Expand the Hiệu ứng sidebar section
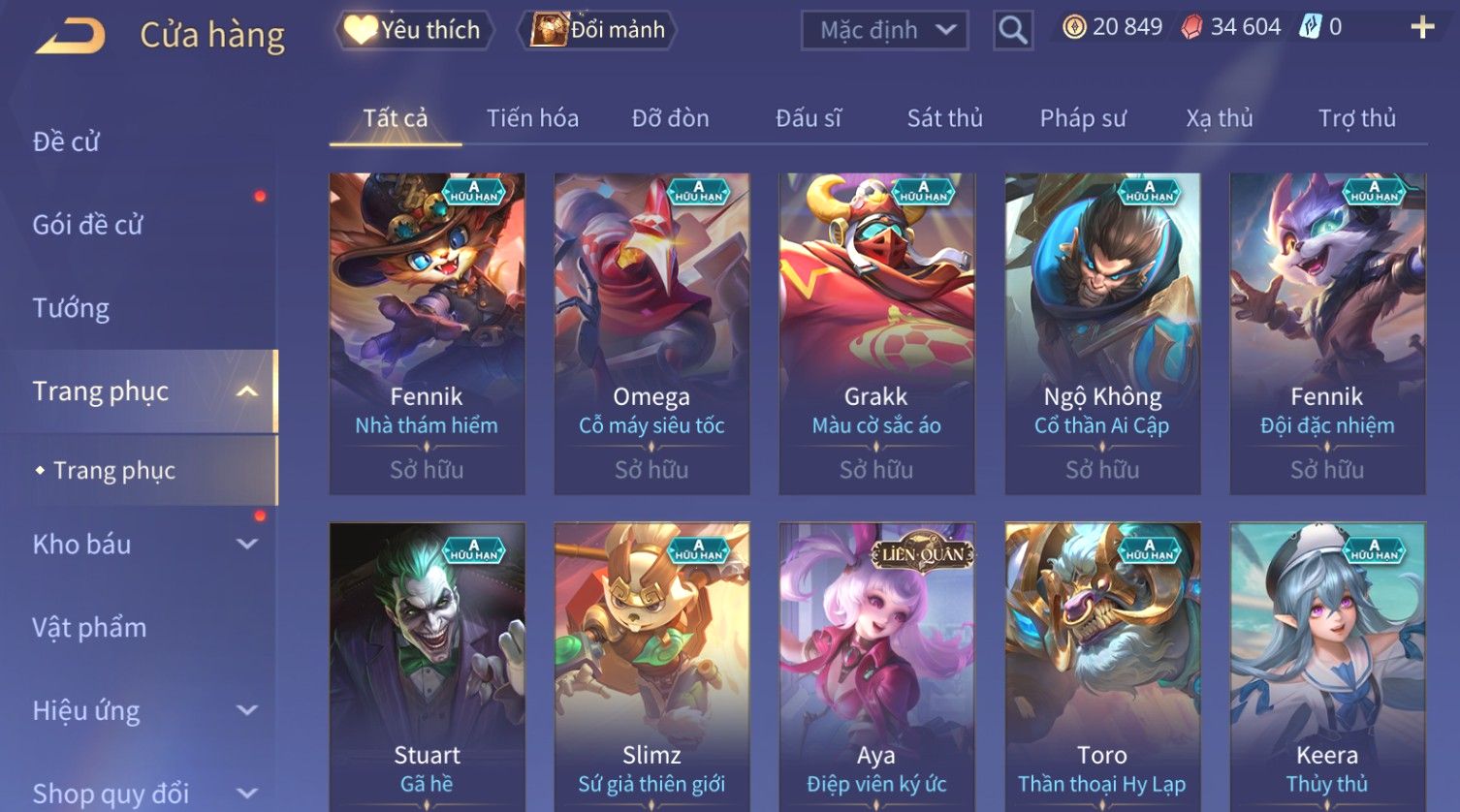 (x=246, y=711)
